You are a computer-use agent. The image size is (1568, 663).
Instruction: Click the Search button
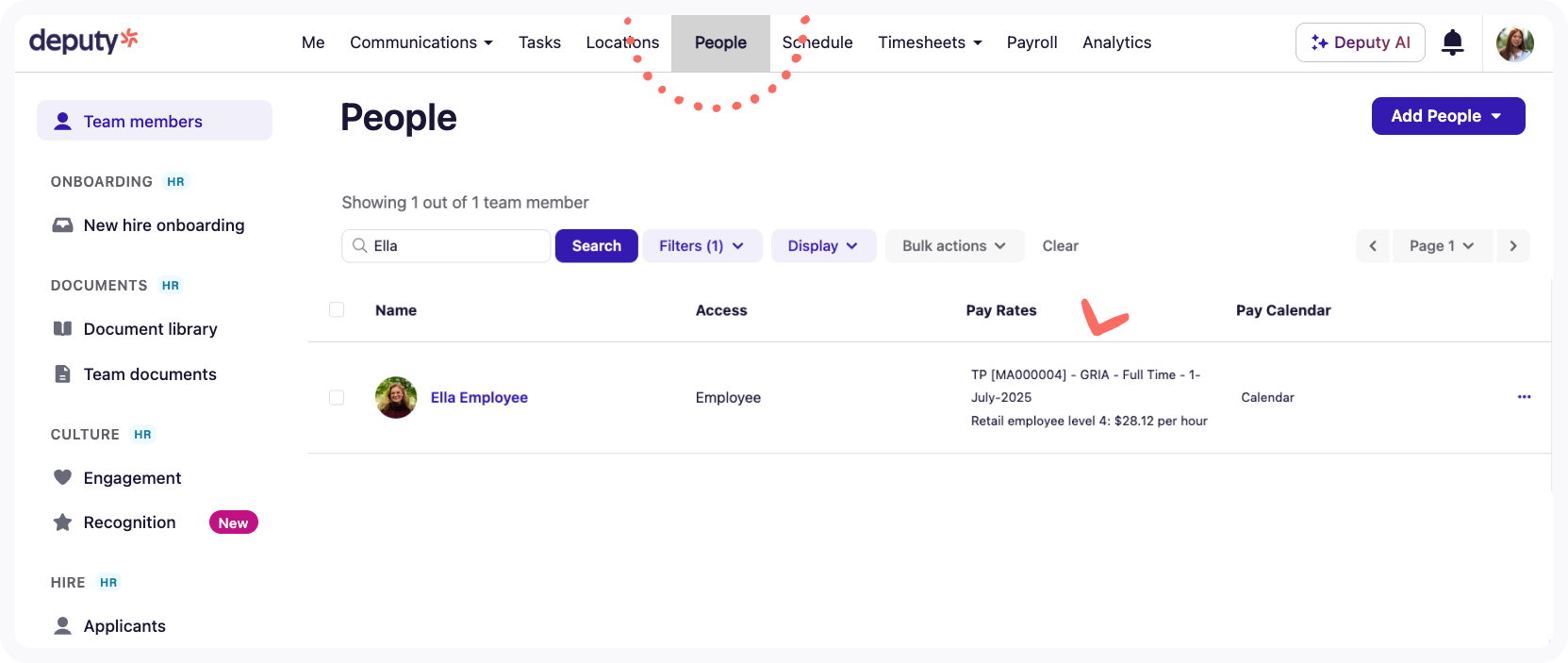pyautogui.click(x=597, y=246)
